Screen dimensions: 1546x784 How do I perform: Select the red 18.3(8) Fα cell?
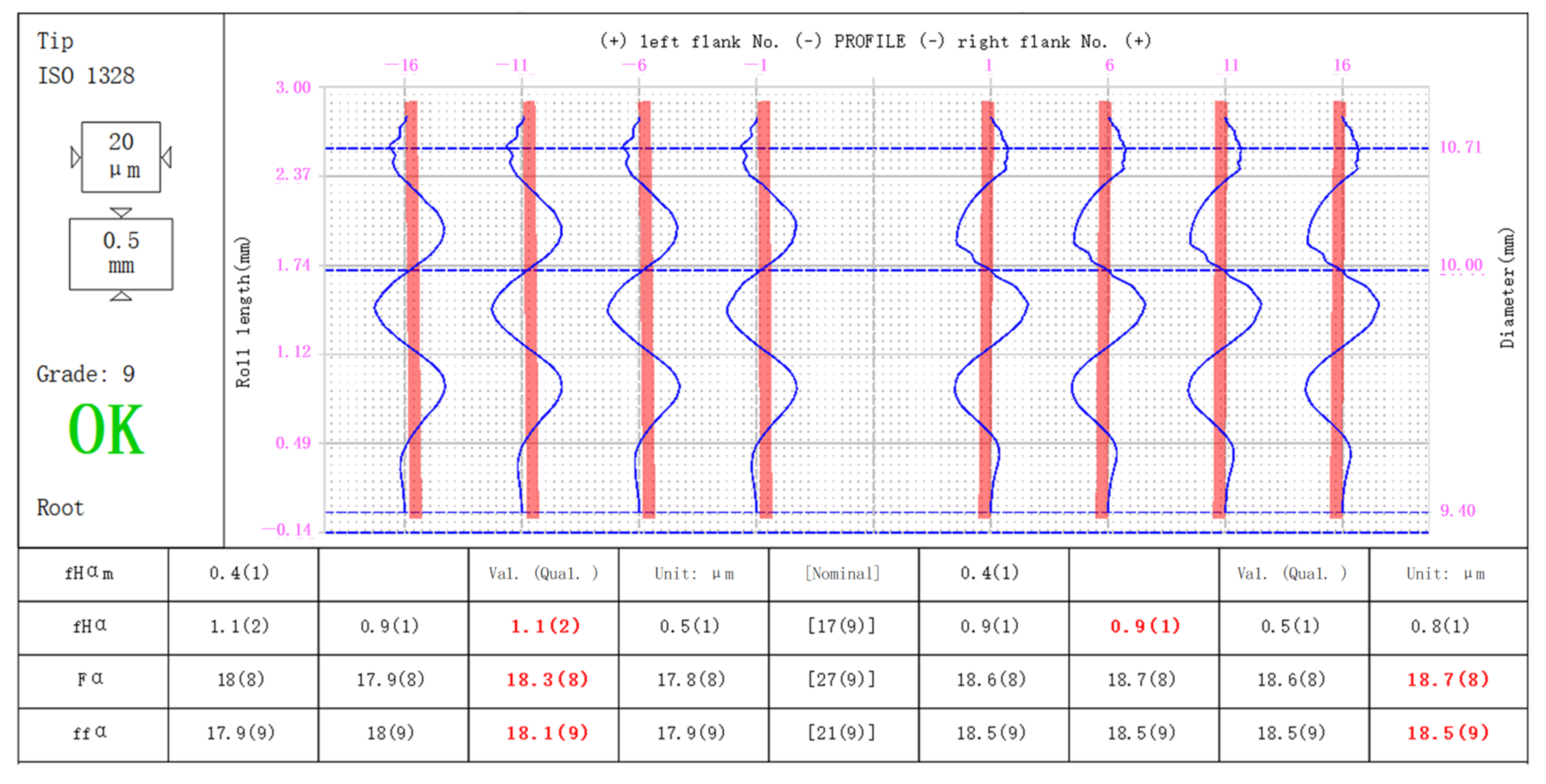pos(547,680)
